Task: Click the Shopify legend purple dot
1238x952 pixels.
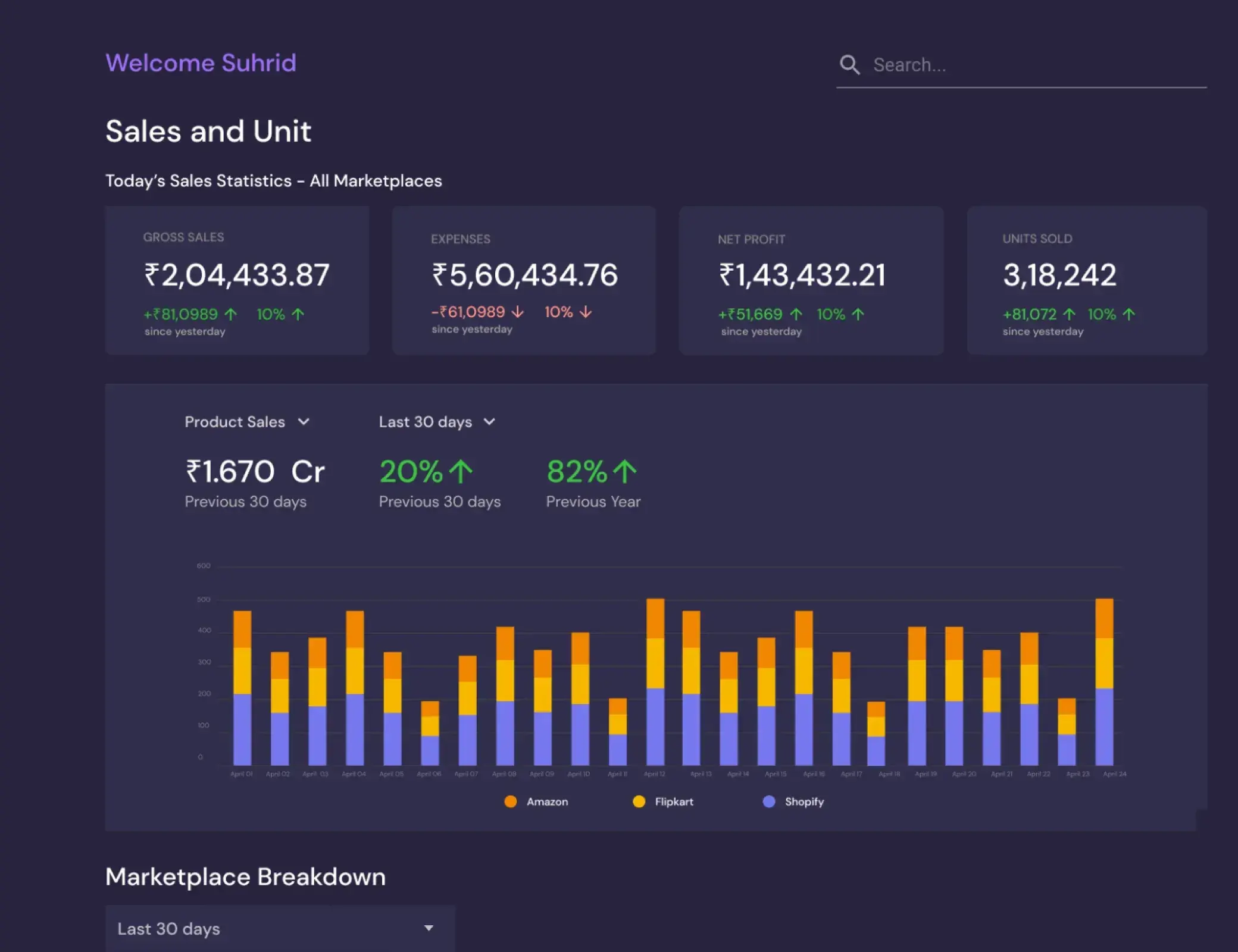Action: (x=769, y=801)
